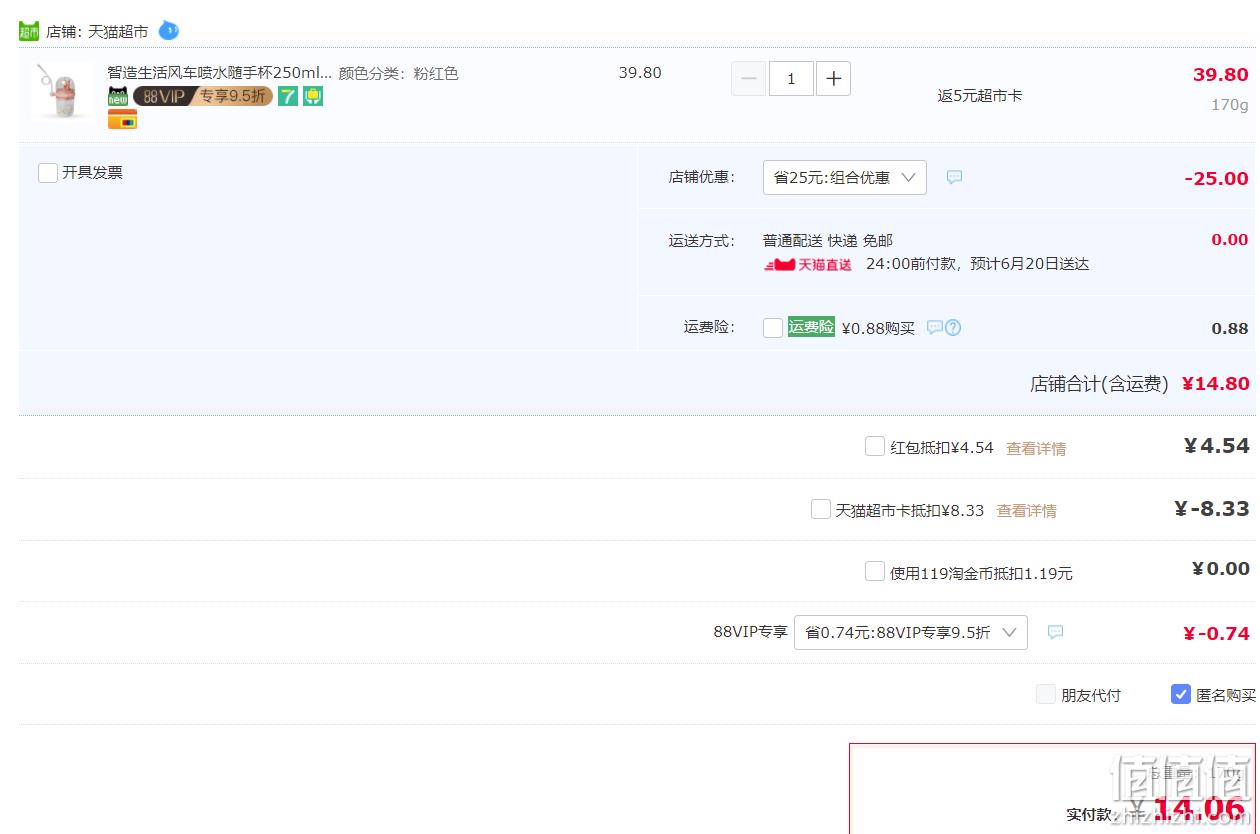Open the question mark help icon for 运费险
Image resolution: width=1260 pixels, height=834 pixels.
[x=953, y=327]
